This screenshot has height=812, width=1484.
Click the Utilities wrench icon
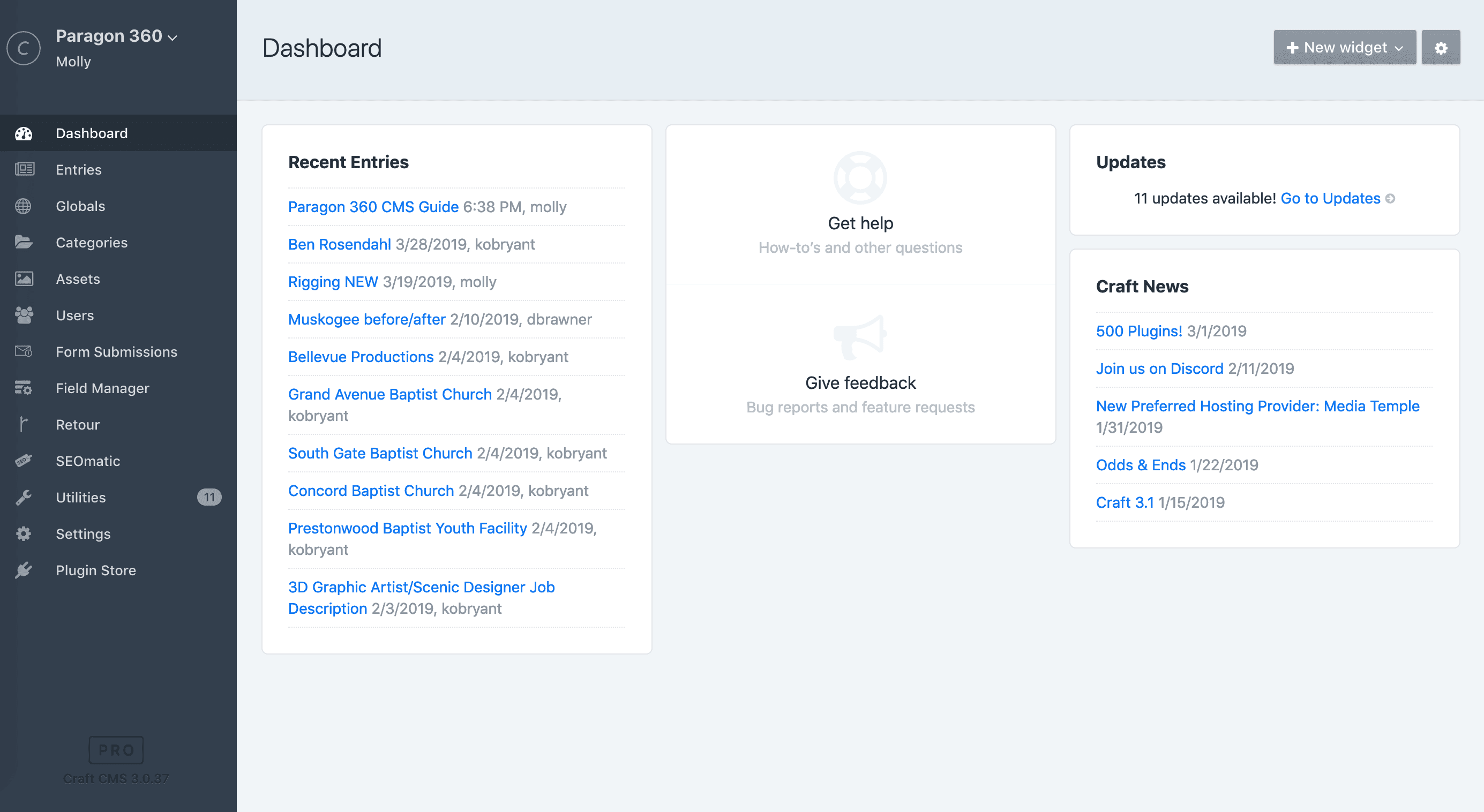tap(24, 497)
